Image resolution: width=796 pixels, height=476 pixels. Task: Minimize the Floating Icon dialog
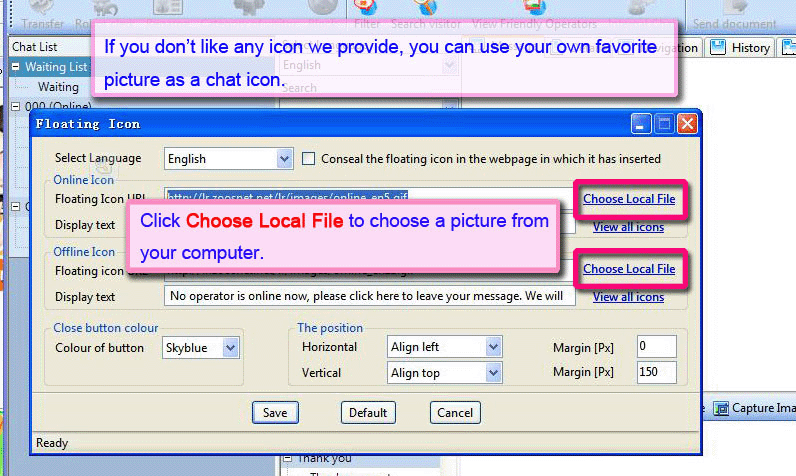coord(641,124)
